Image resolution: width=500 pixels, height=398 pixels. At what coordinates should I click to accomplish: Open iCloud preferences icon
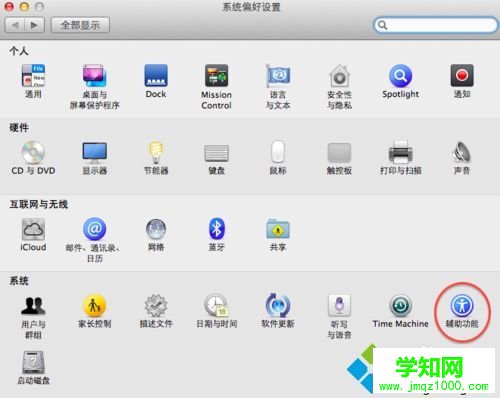point(33,229)
